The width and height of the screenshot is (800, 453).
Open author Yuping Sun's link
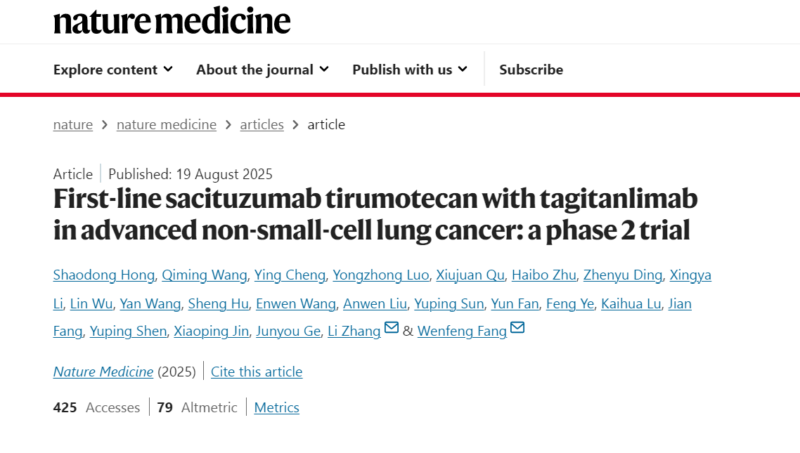tap(449, 304)
